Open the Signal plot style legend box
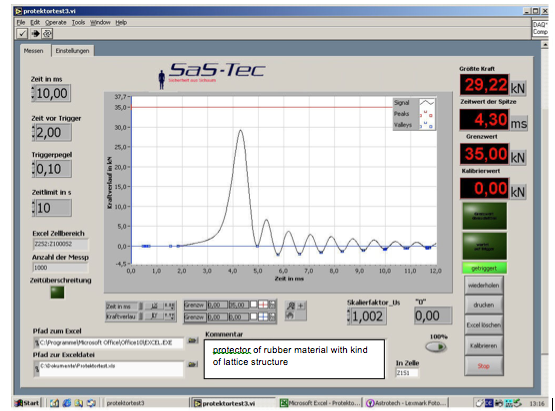Image resolution: width=555 pixels, height=411 pixels. point(427,103)
